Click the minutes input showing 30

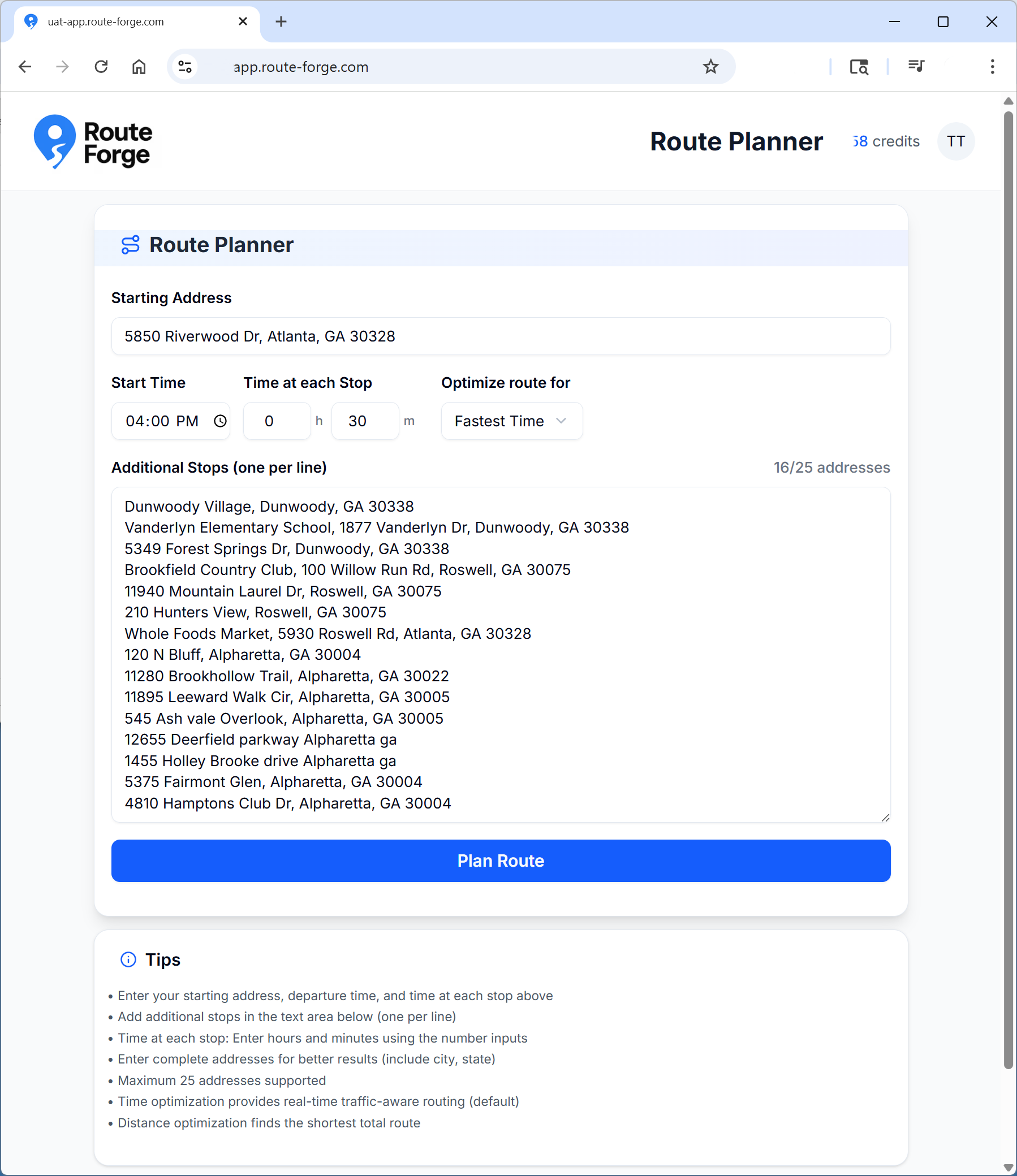365,421
